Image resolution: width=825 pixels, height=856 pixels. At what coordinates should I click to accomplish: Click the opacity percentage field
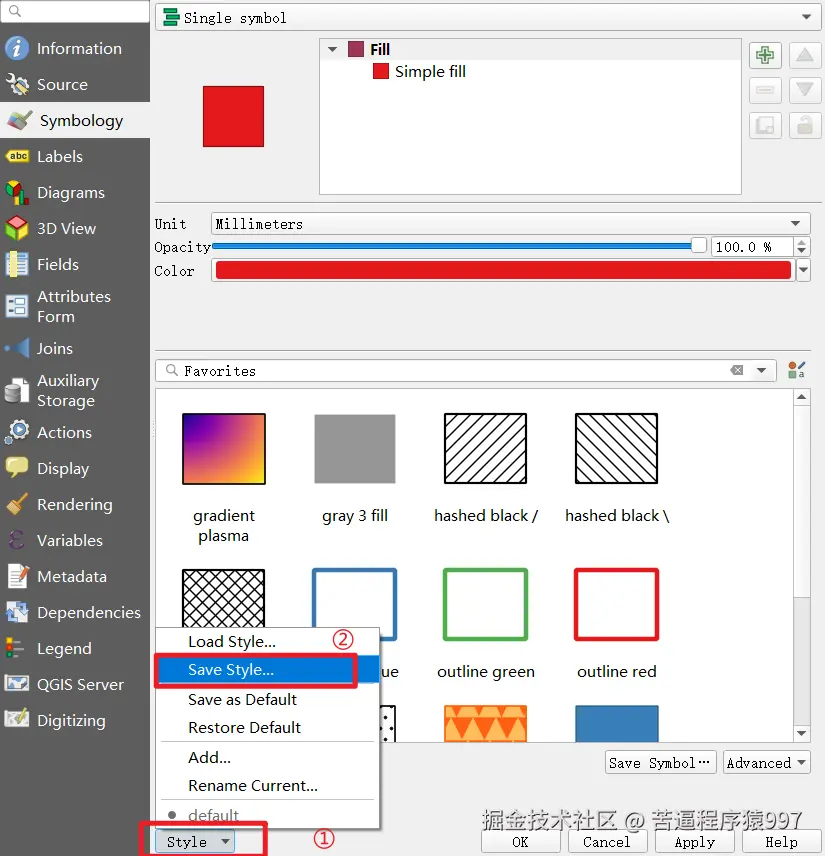pyautogui.click(x=752, y=247)
